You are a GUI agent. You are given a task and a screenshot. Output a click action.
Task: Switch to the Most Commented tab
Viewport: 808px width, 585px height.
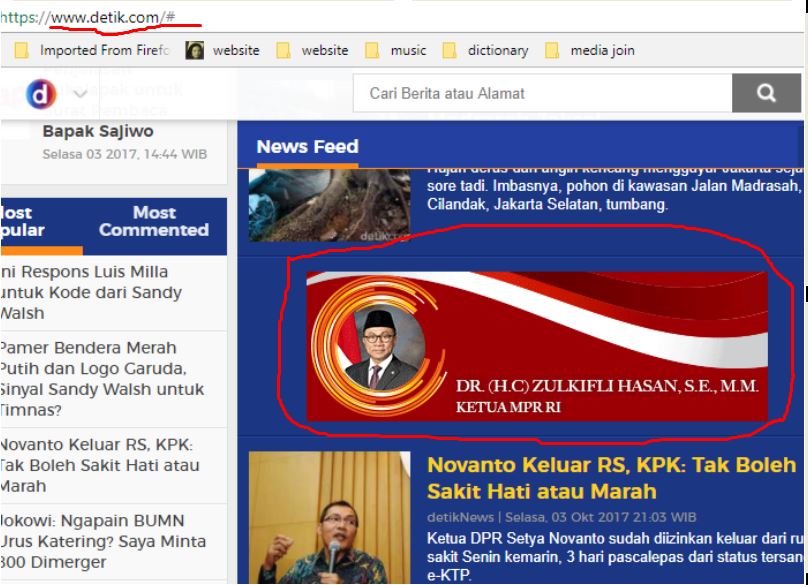[154, 222]
